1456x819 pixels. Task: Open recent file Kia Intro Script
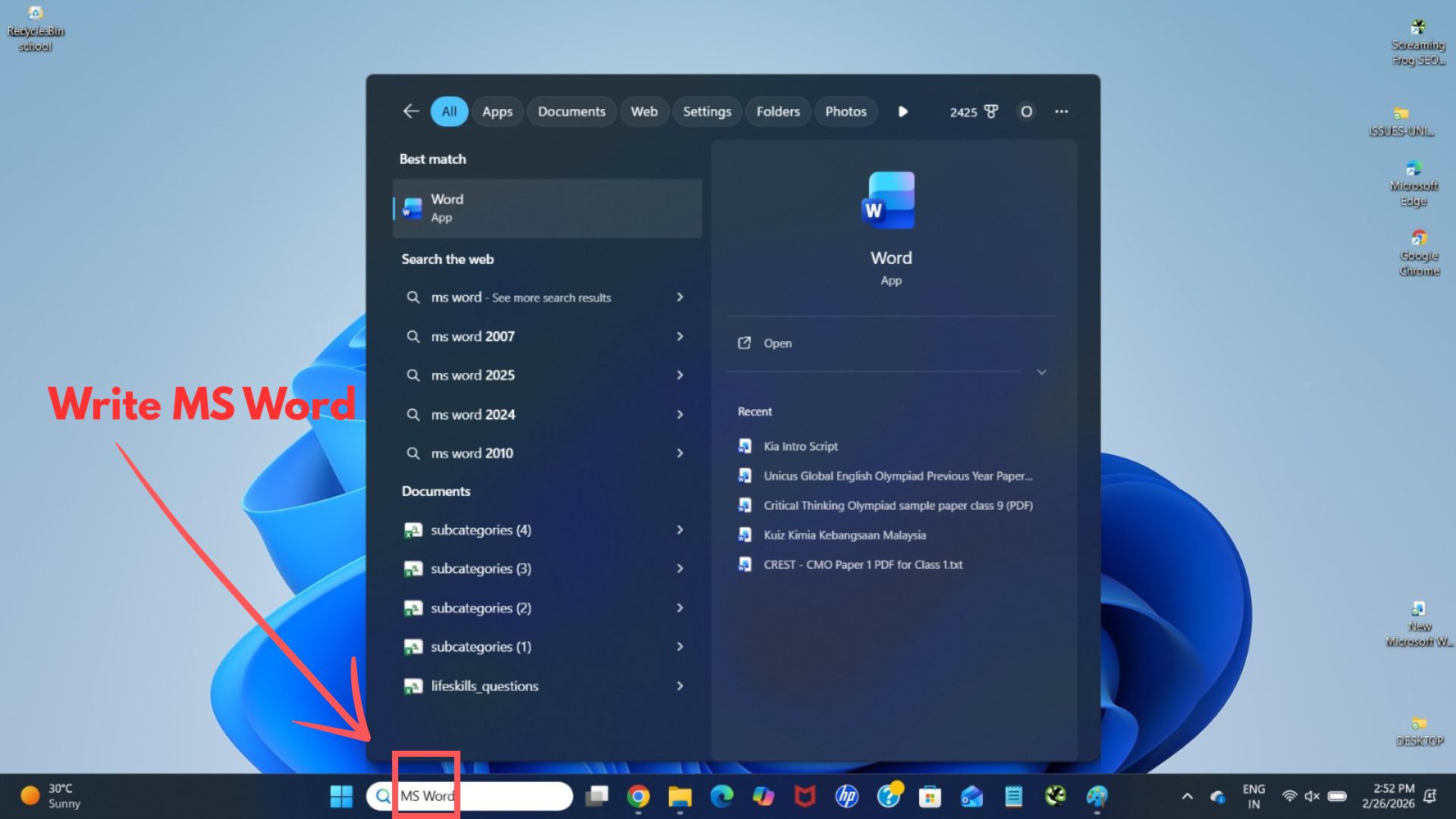800,447
